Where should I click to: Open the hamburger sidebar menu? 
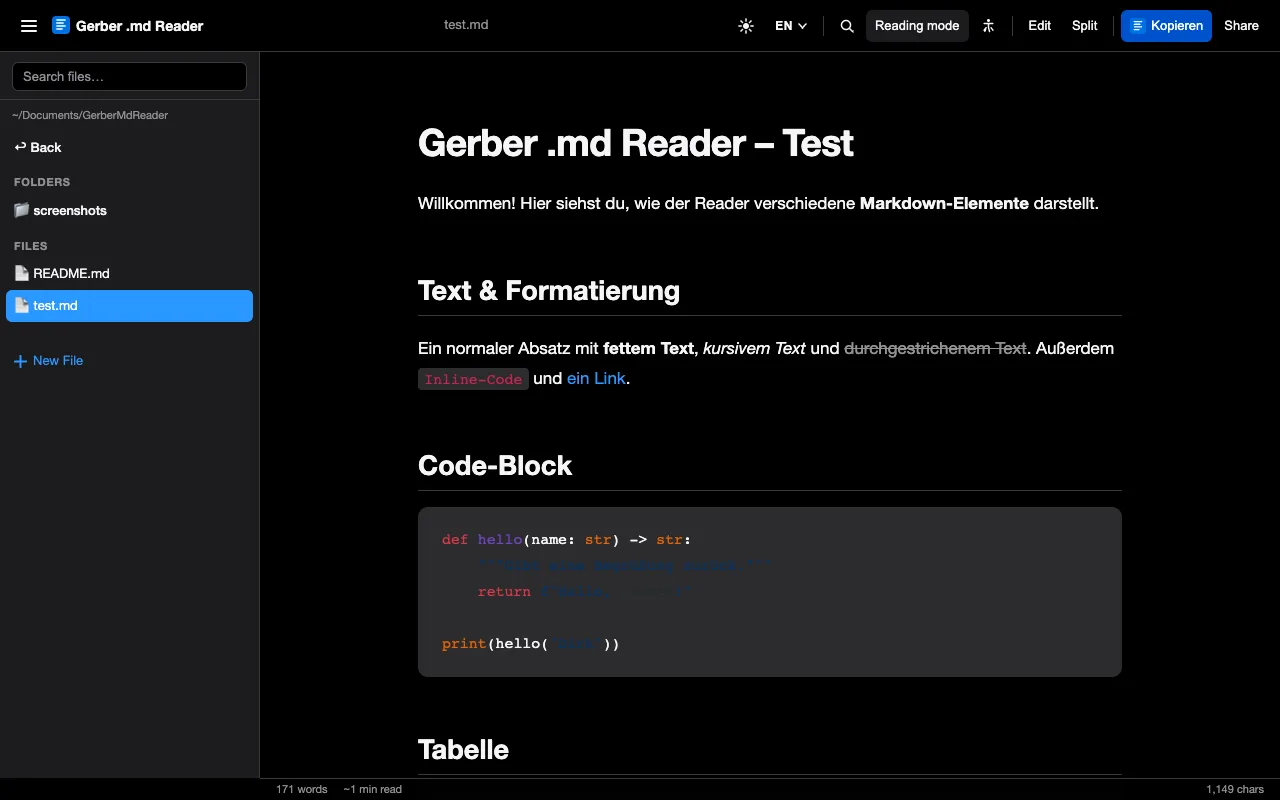(29, 26)
